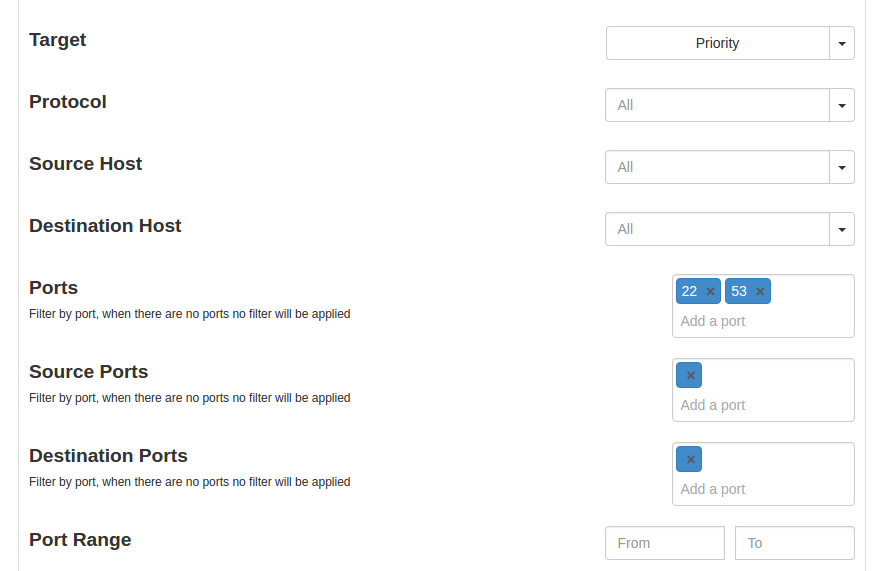Click the Priority target button
The image size is (875, 571).
click(x=717, y=44)
